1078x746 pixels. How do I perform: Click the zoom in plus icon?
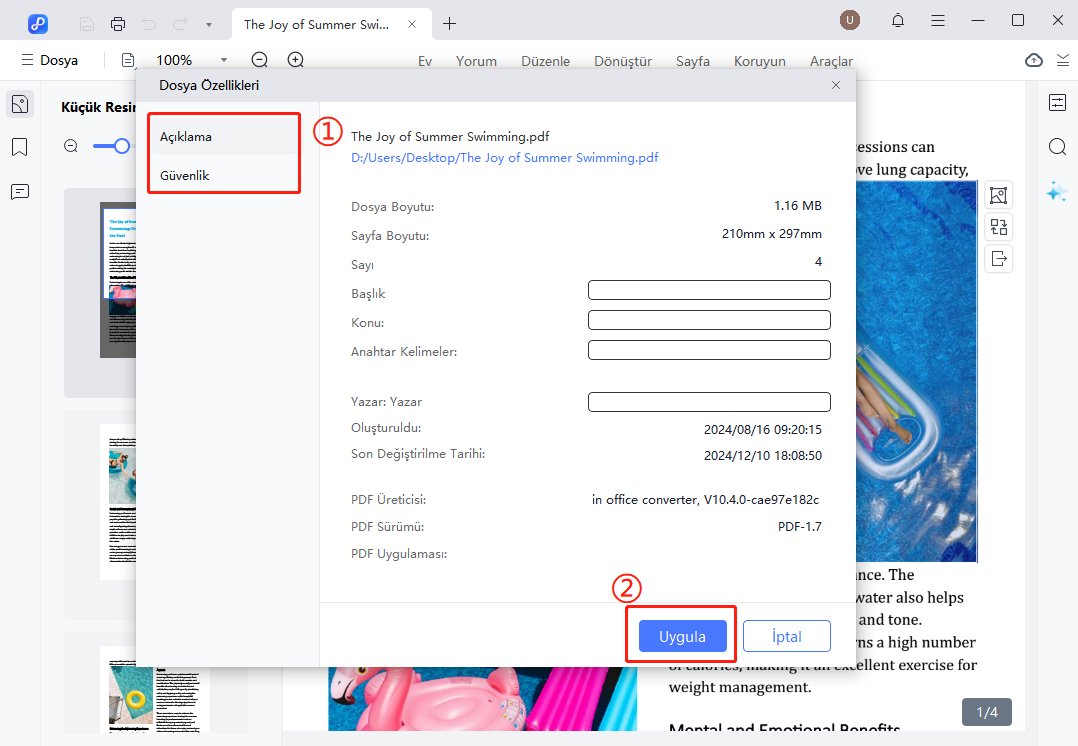[295, 60]
